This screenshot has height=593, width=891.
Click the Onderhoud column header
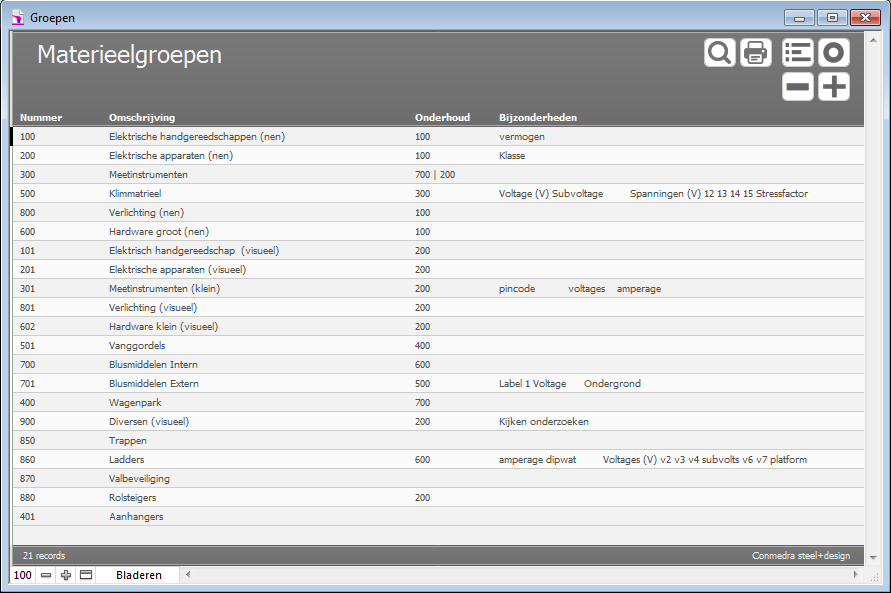point(442,118)
